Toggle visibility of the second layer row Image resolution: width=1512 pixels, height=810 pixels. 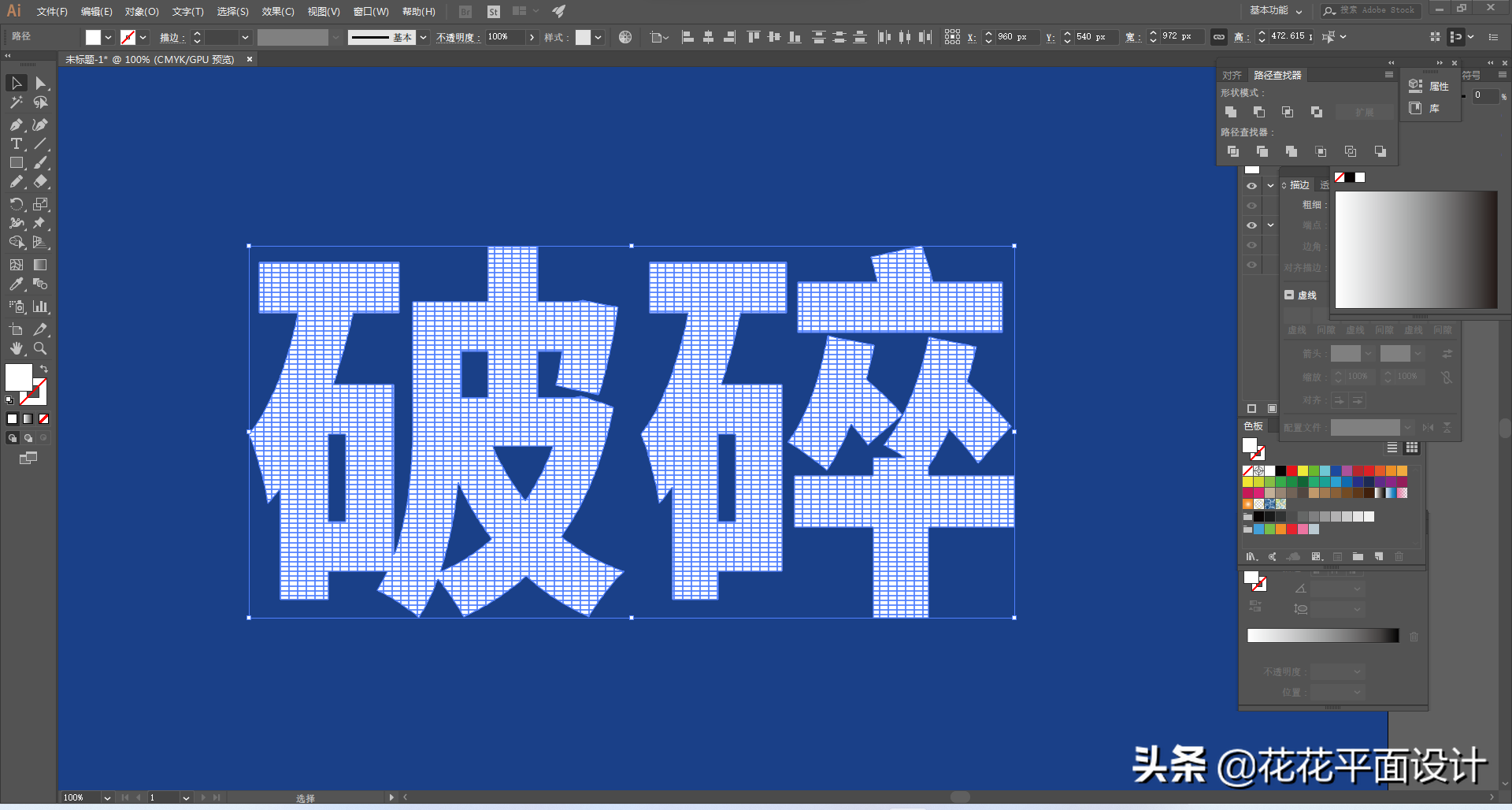point(1251,206)
